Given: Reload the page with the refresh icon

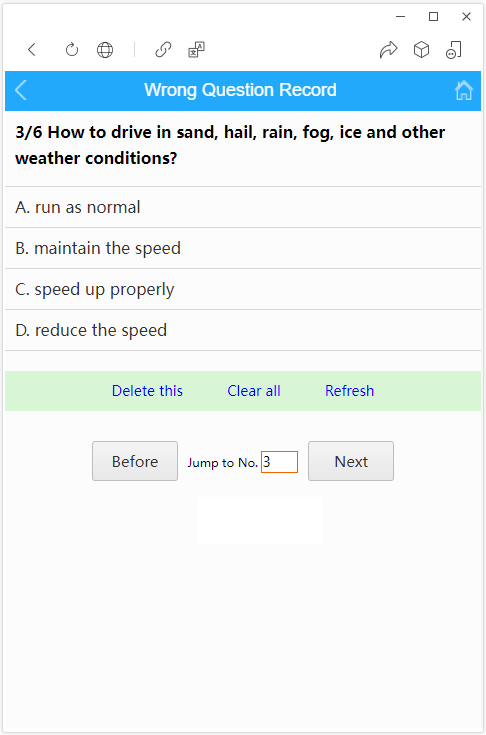Looking at the screenshot, I should click(72, 49).
